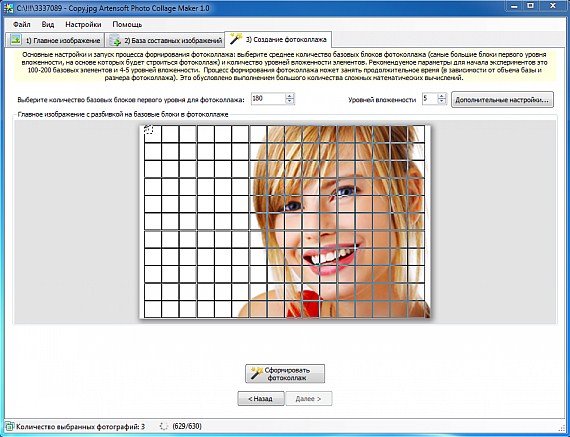
Task: Click the nesting levels input field
Action: click(430, 99)
